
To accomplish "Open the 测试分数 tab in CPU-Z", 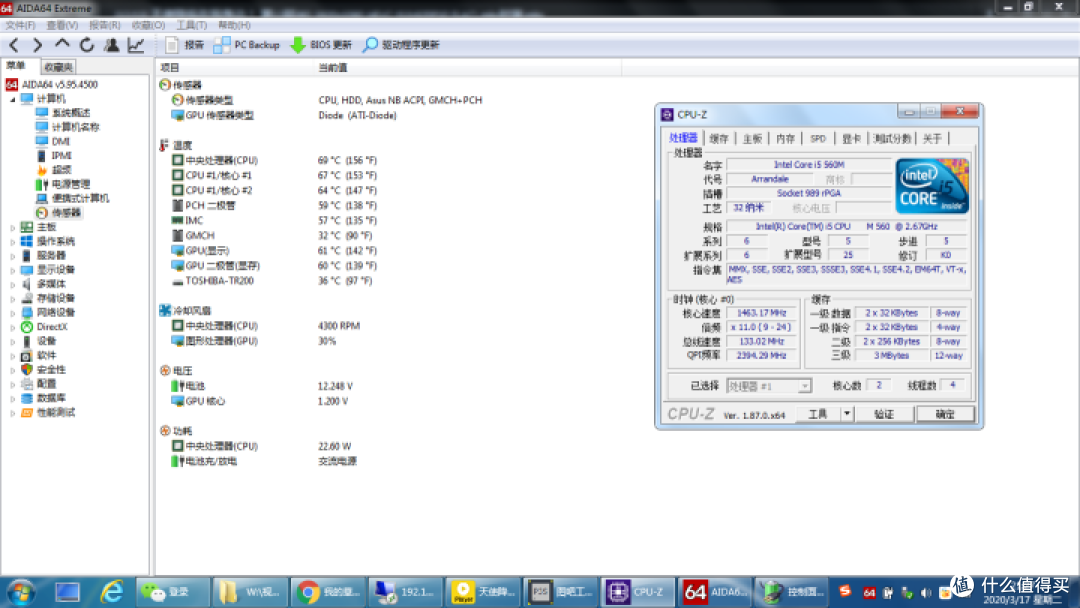I will point(892,138).
